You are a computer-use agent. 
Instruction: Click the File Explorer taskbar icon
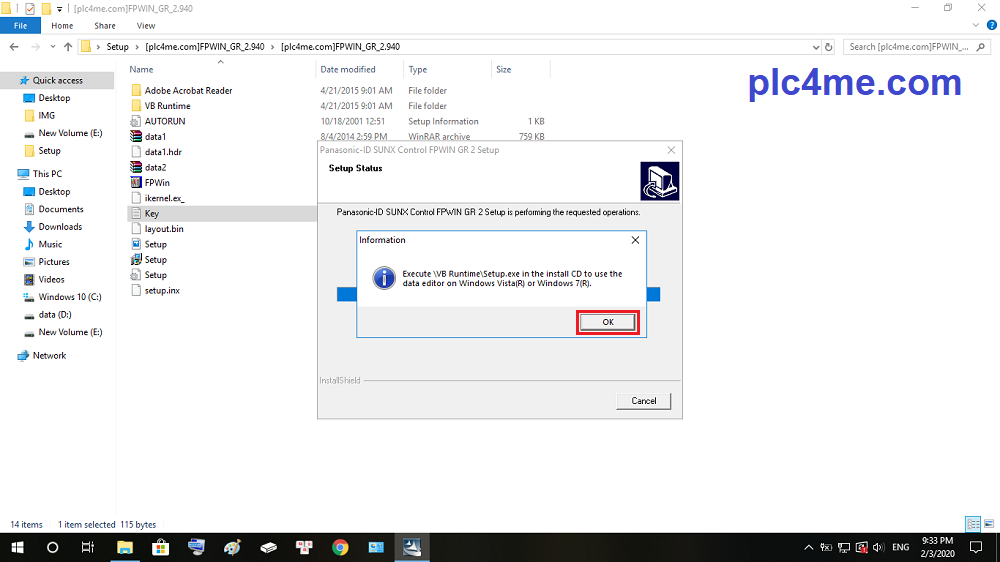(x=125, y=547)
